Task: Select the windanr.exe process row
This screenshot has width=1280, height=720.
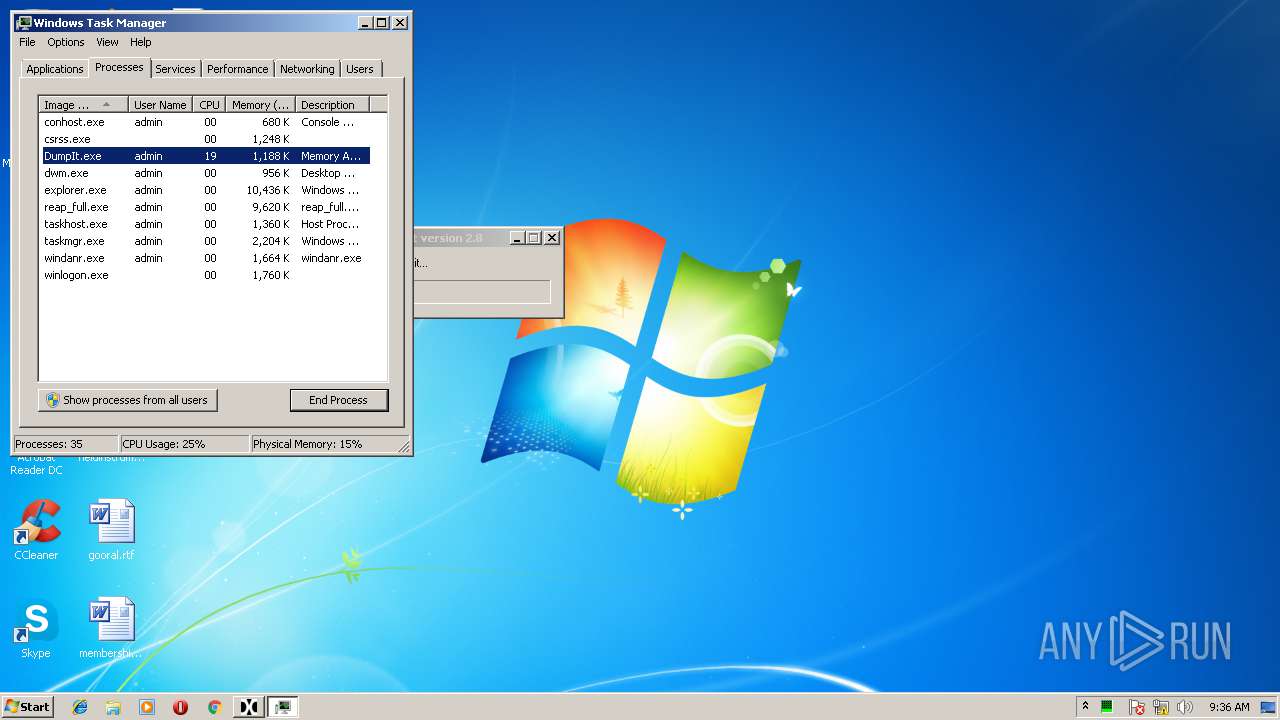Action: tap(205, 258)
